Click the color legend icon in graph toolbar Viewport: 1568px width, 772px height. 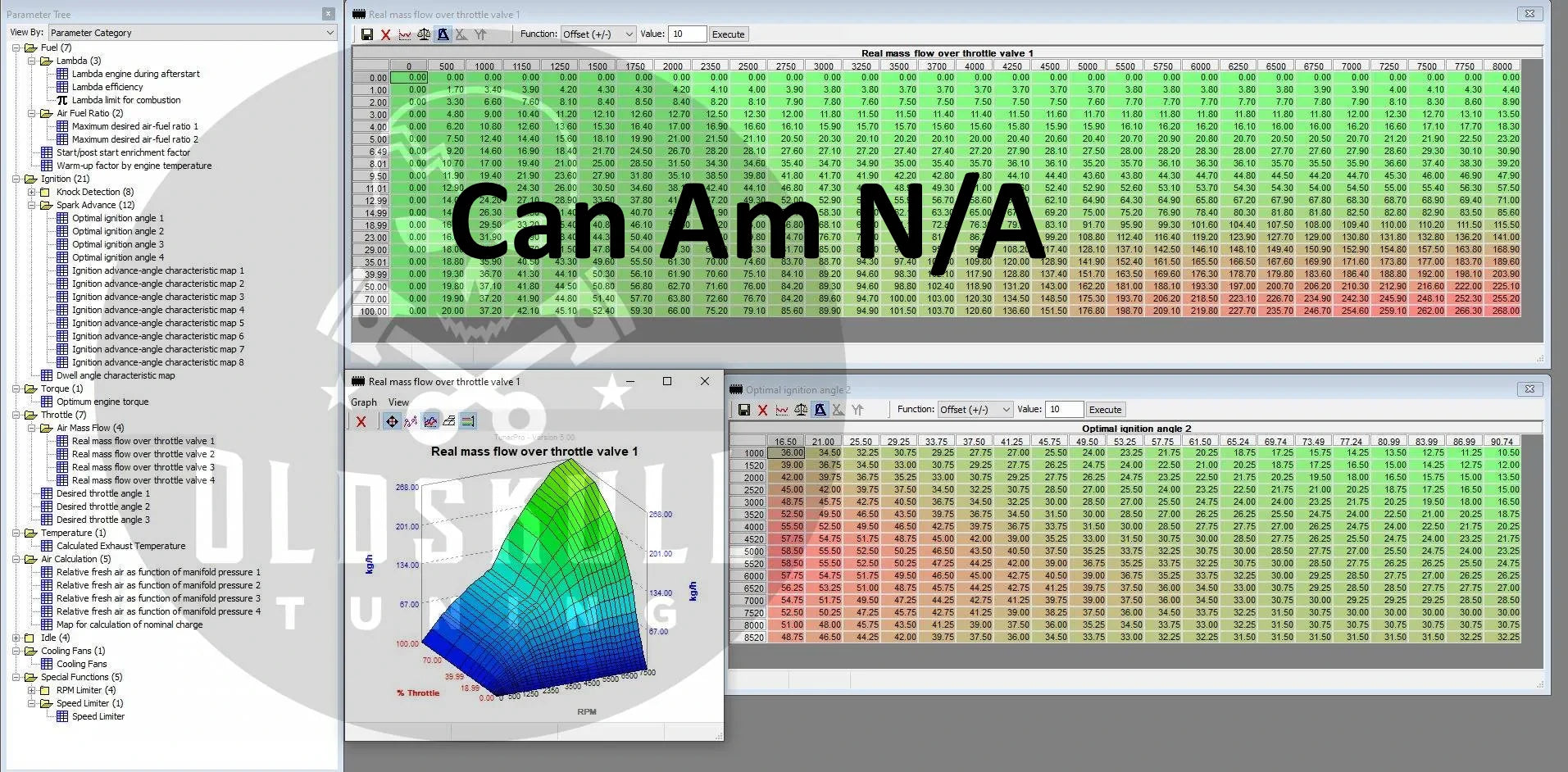tap(468, 421)
